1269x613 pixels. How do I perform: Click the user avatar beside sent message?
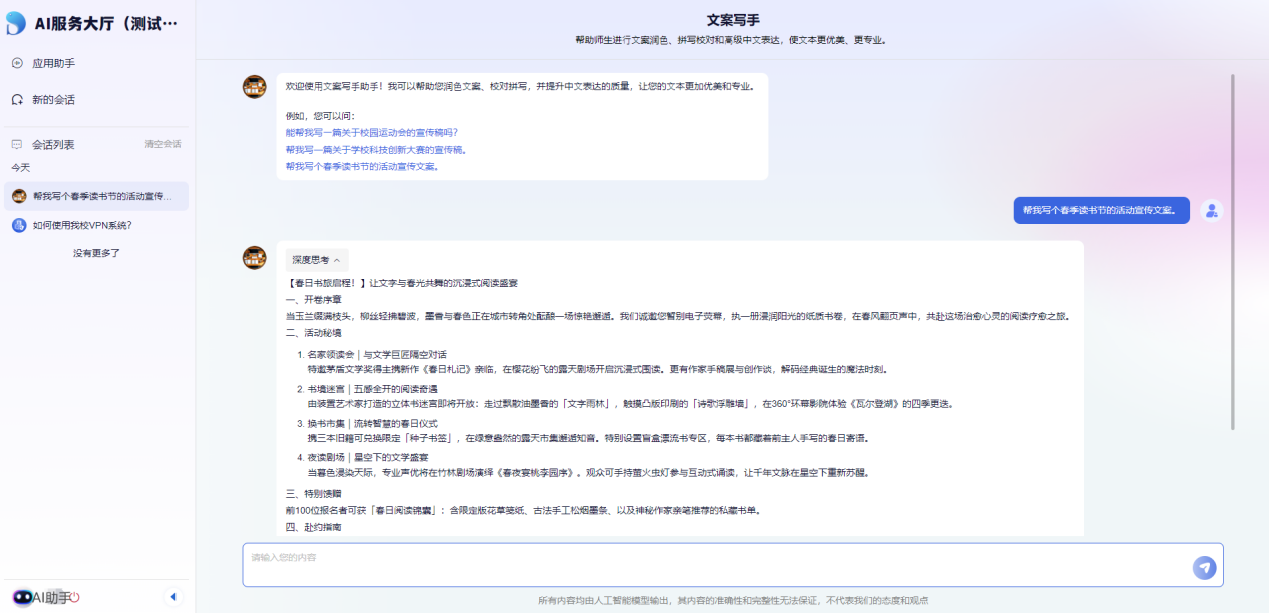pyautogui.click(x=1211, y=210)
